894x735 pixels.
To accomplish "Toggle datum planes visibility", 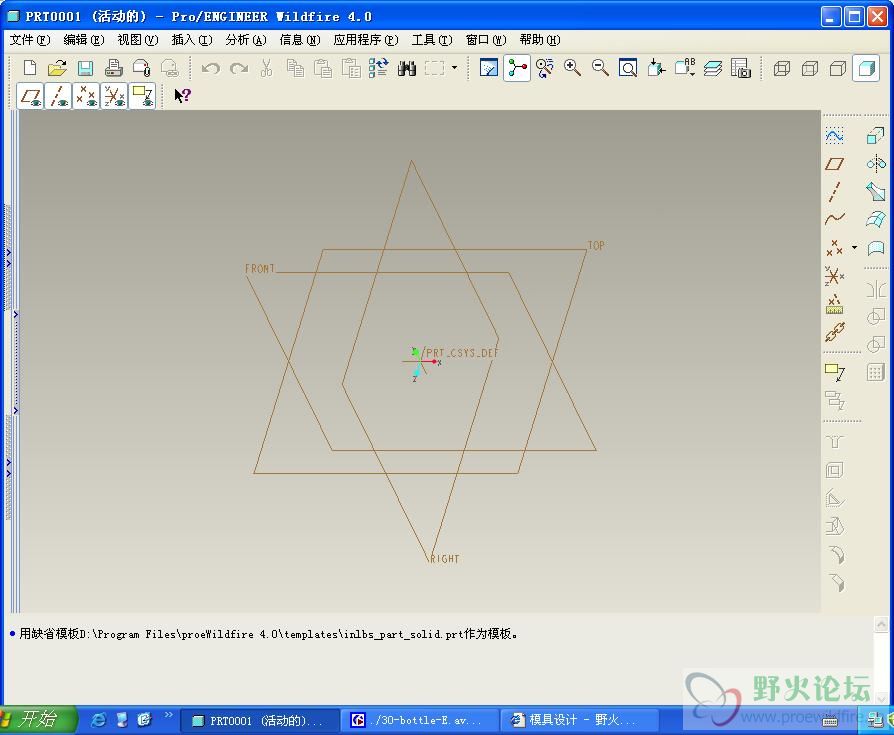I will click(30, 96).
